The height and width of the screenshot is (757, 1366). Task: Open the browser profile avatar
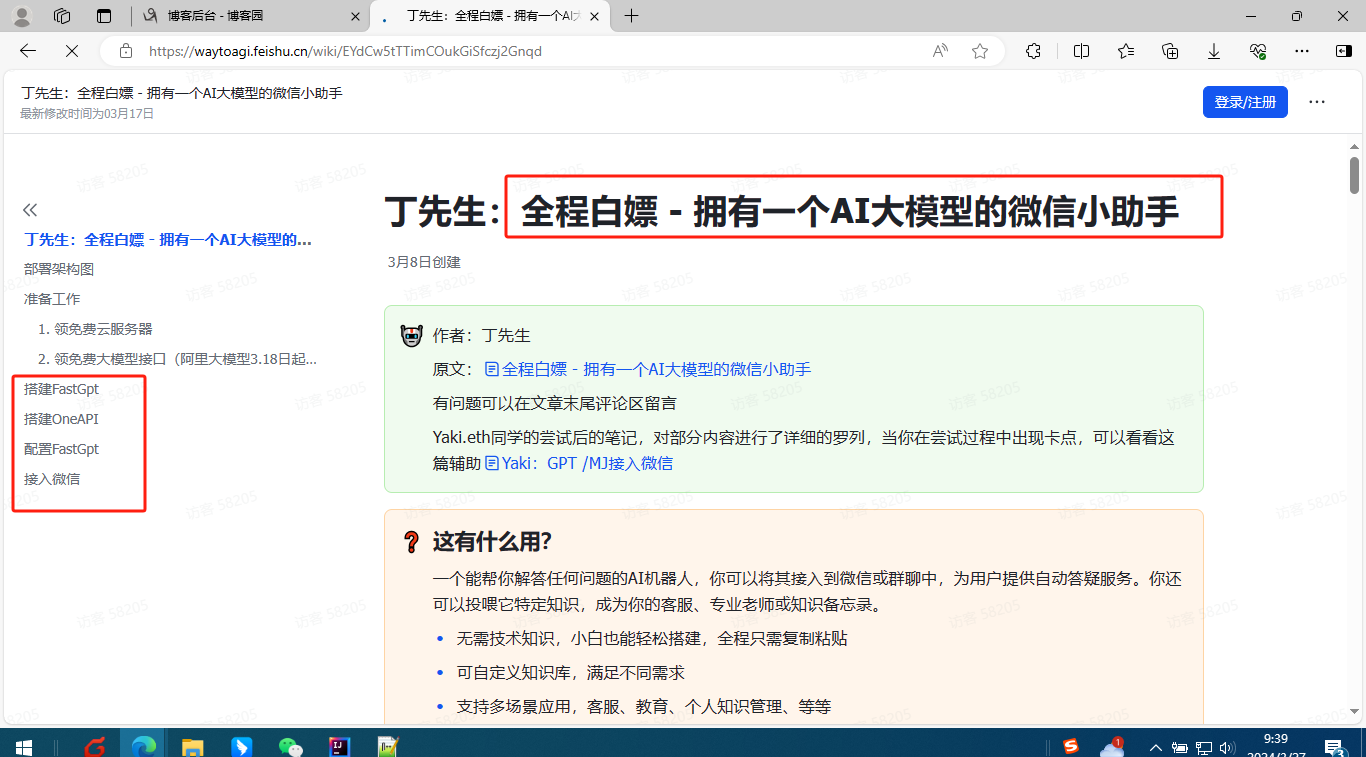(x=22, y=16)
